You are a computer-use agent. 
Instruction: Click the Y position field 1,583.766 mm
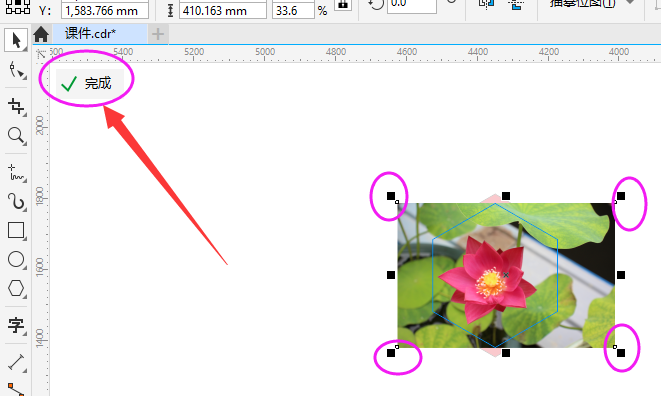click(105, 11)
